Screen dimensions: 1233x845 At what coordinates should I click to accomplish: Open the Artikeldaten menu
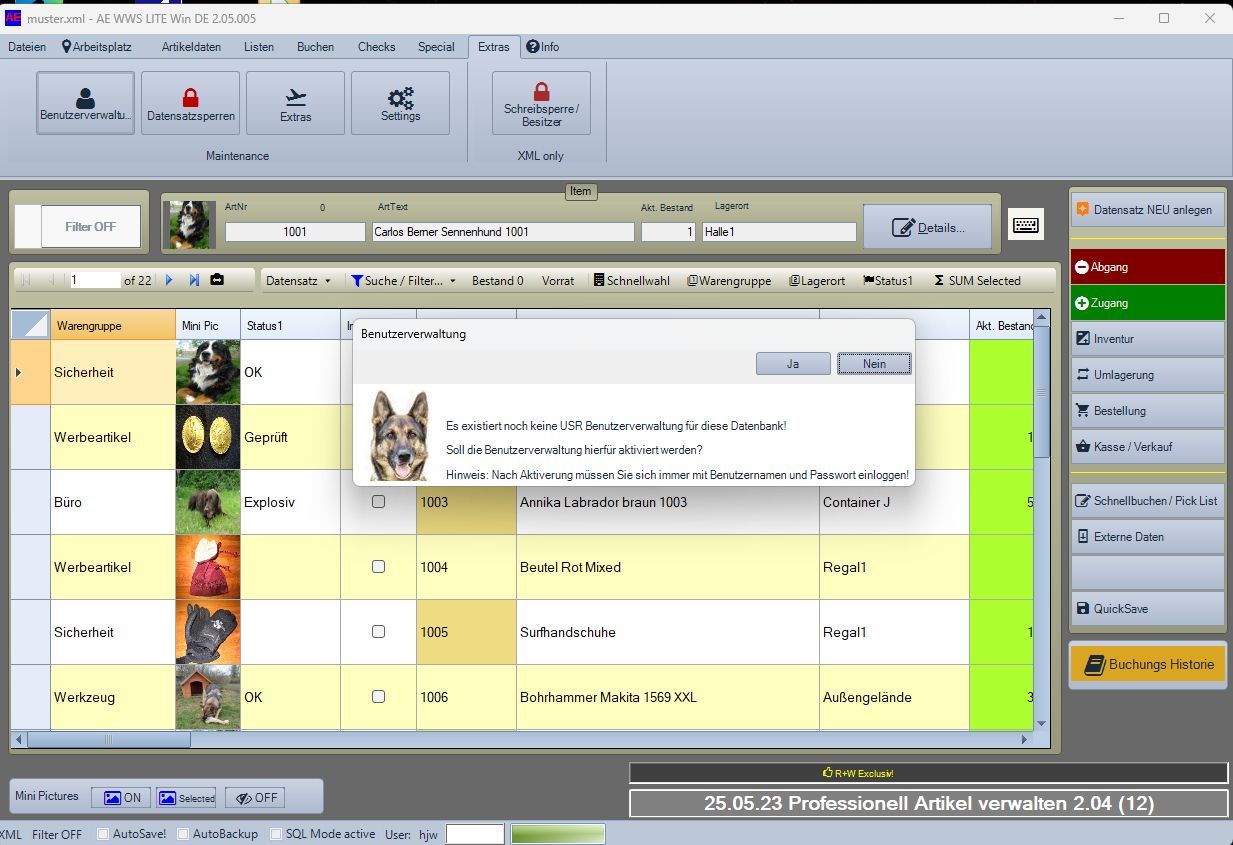191,47
